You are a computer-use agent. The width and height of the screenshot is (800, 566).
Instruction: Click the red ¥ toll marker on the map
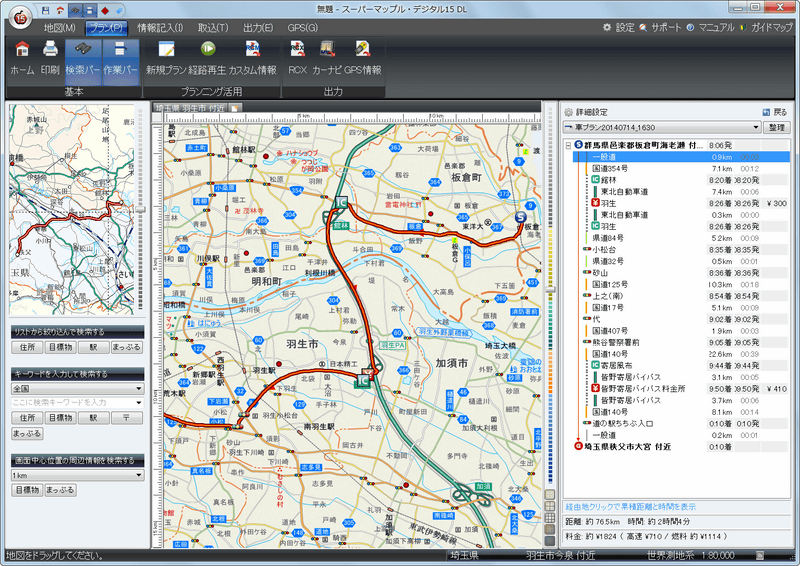tap(367, 373)
